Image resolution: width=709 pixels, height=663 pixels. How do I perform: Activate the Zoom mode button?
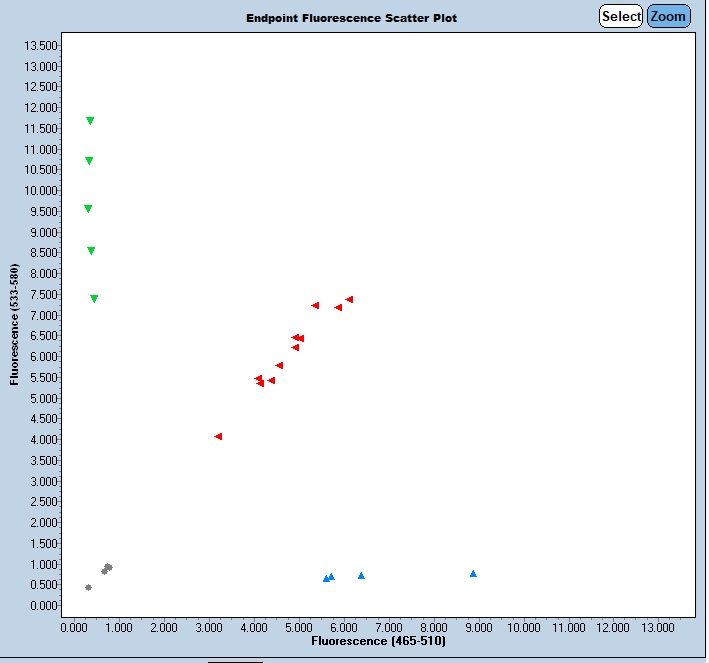(668, 16)
